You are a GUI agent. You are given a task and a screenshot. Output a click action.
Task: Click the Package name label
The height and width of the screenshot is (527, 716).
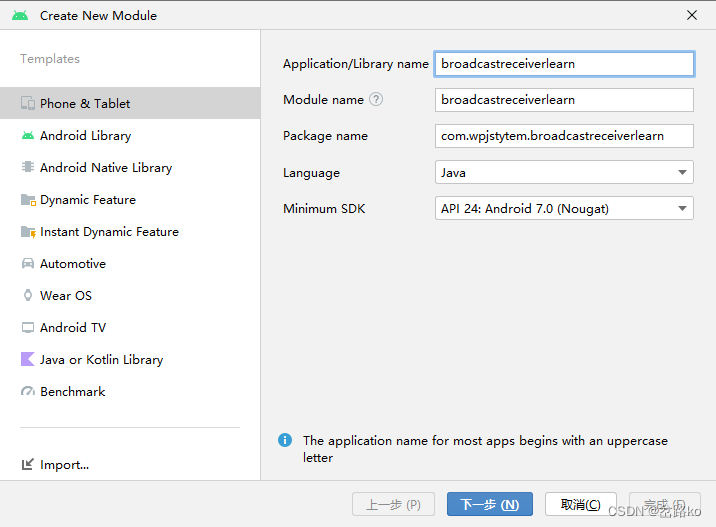(325, 136)
